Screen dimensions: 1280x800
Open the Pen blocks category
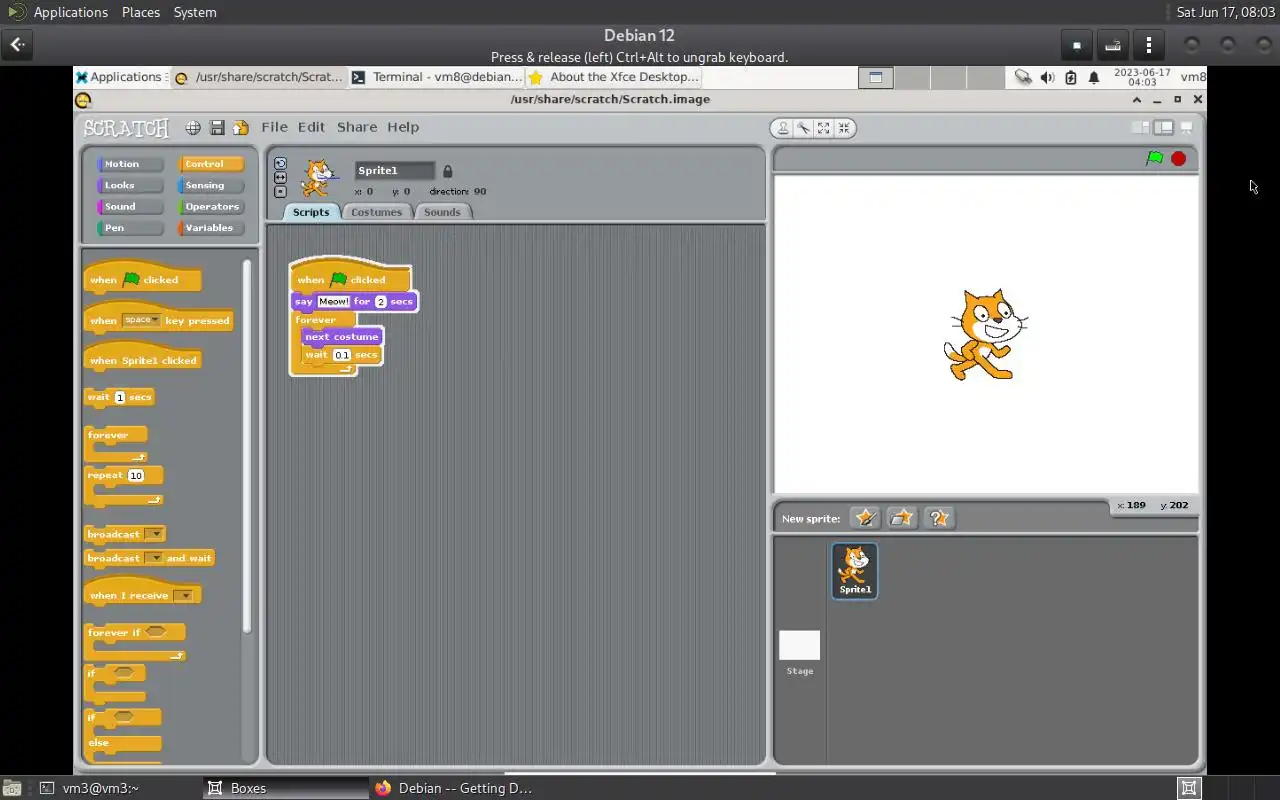130,228
